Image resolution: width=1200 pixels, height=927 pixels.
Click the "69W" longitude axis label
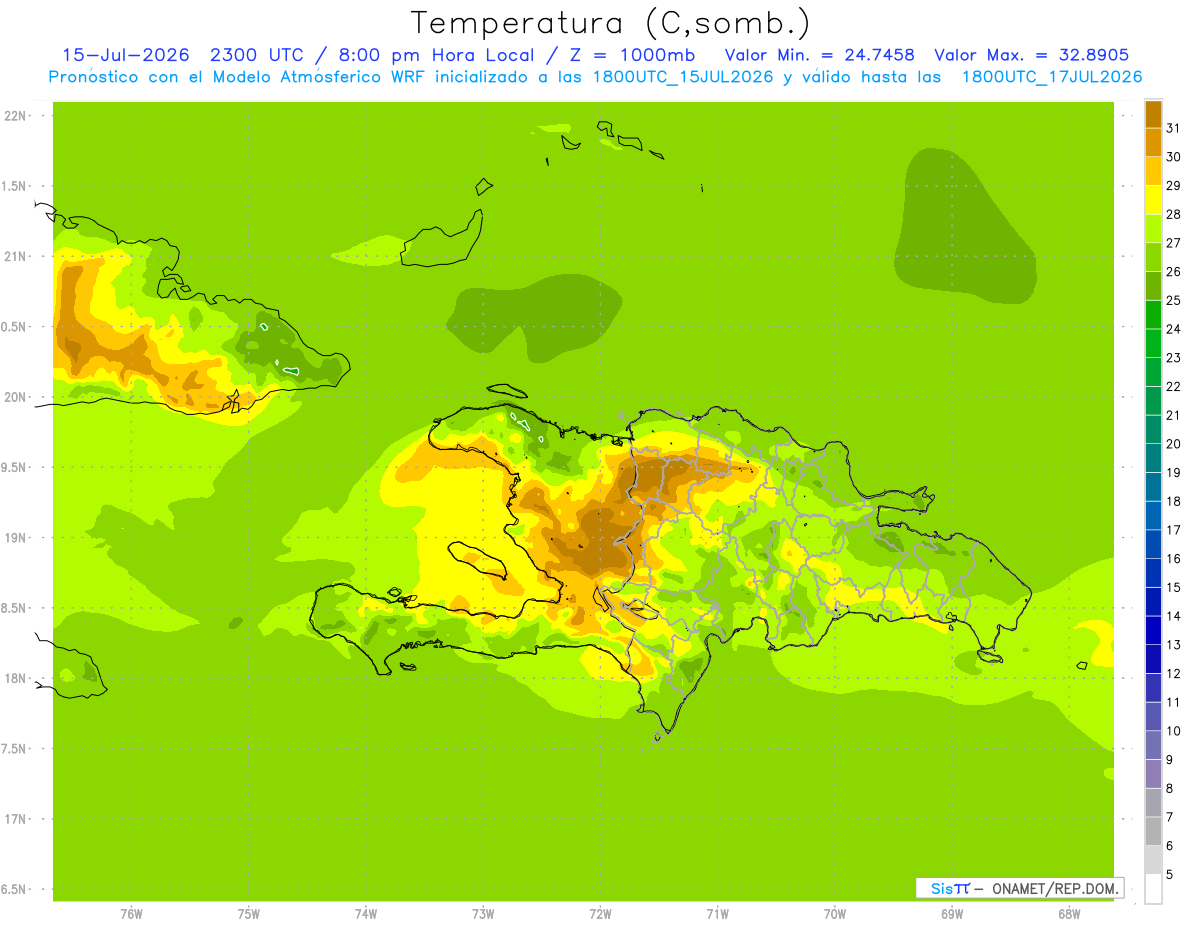[952, 913]
